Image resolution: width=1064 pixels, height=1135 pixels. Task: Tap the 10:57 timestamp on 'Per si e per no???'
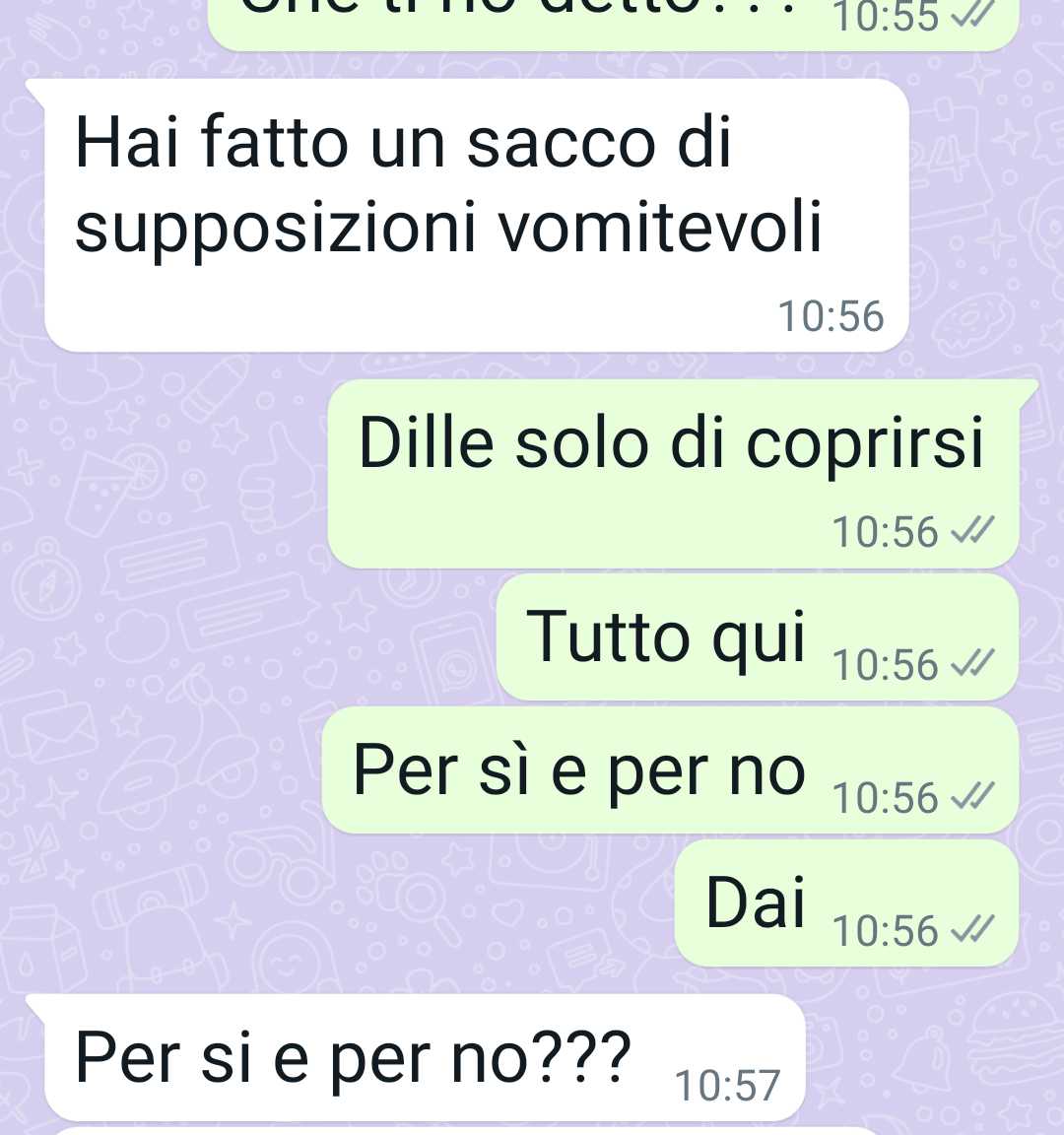[727, 1085]
